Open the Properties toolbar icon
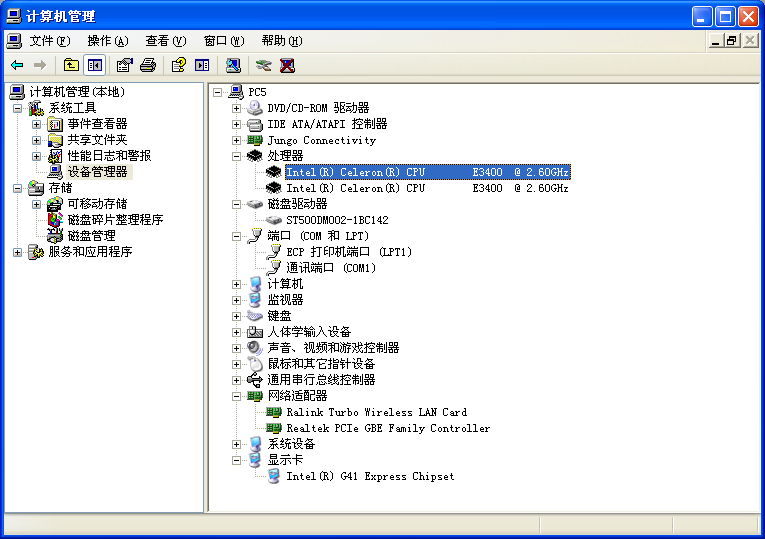The width and height of the screenshot is (765, 539). coord(124,65)
